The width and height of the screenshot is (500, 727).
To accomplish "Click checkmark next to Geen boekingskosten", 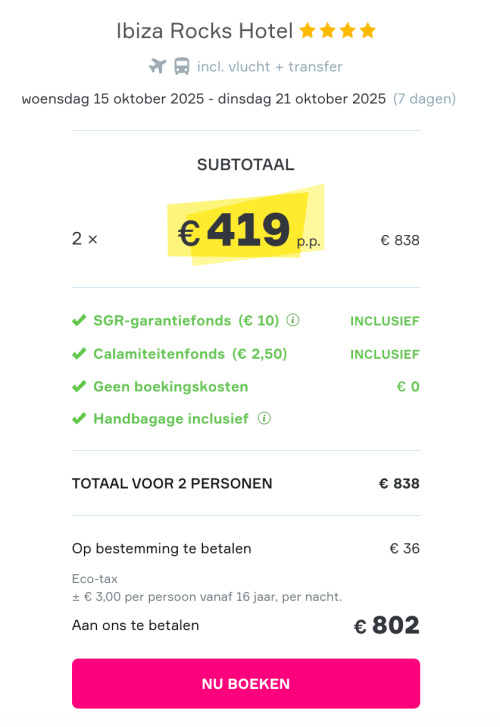I will 79,386.
